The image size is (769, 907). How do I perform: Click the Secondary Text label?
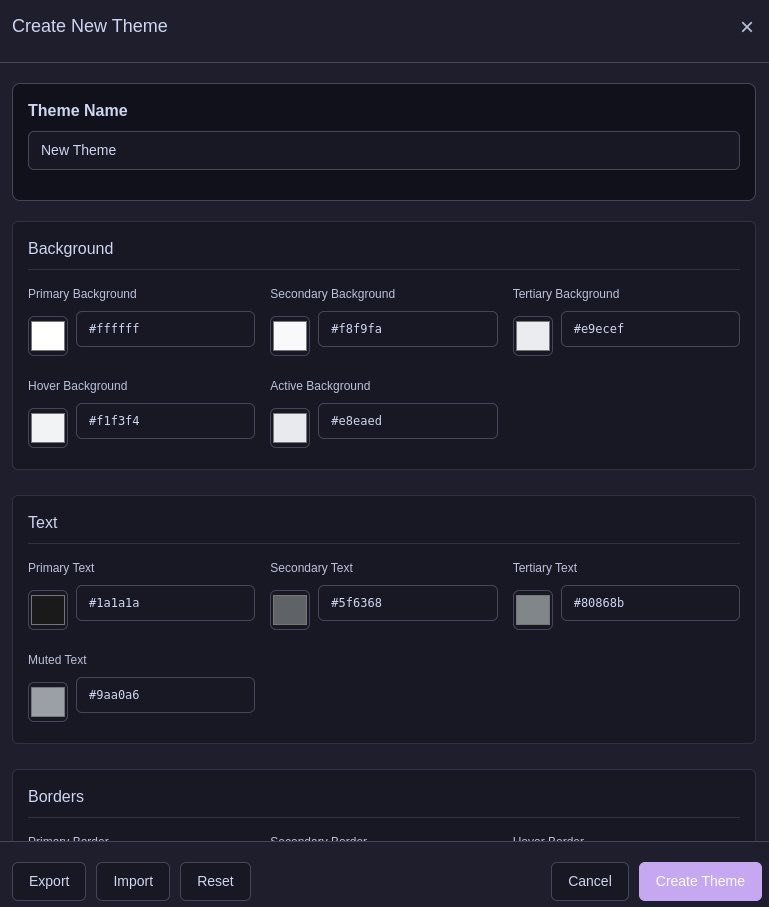tap(311, 568)
